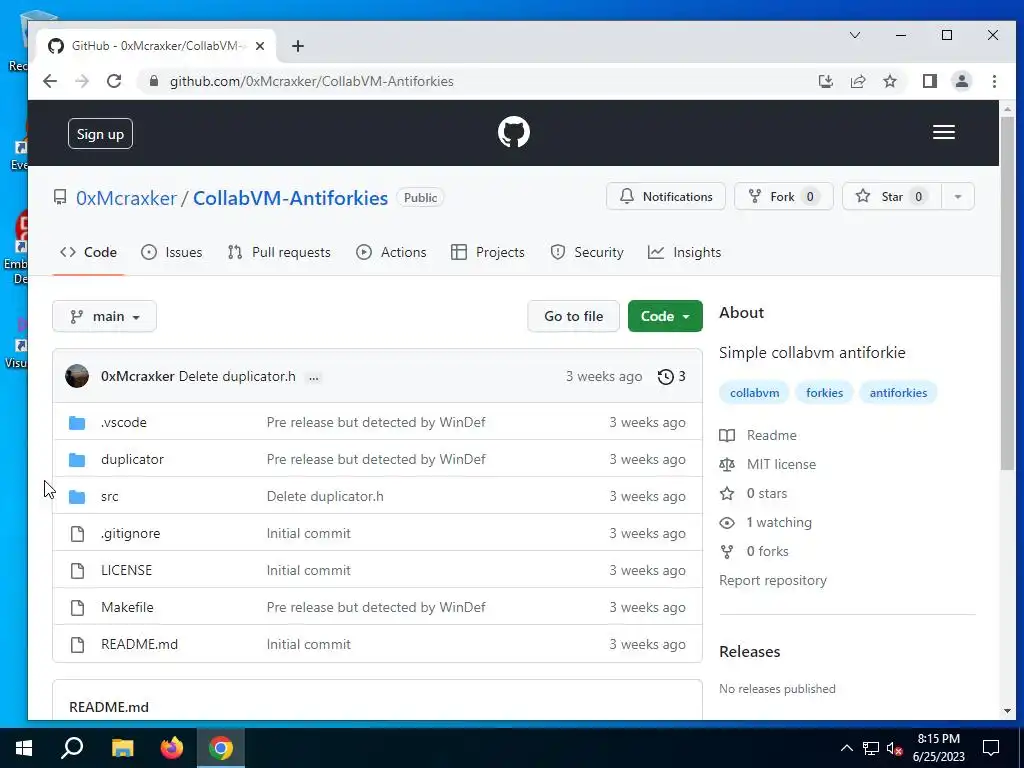Open a new browser tab
The image size is (1024, 768).
click(x=298, y=46)
